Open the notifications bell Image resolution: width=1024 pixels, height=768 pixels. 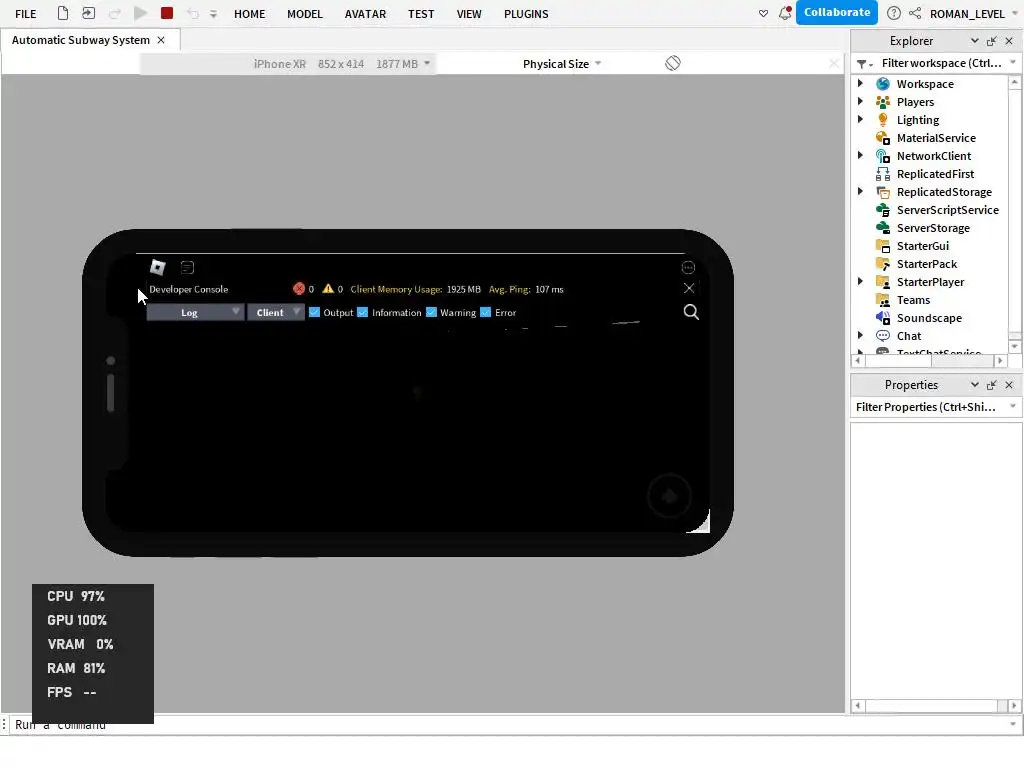tap(785, 13)
